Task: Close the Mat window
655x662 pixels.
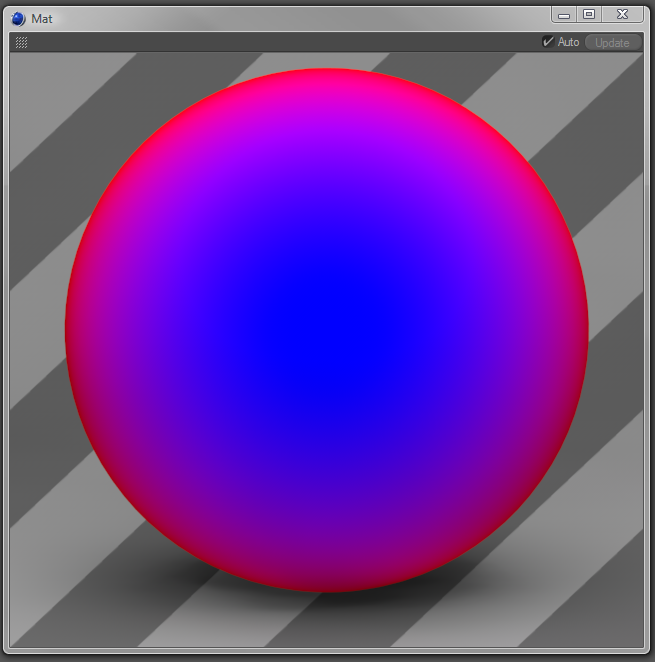Action: pyautogui.click(x=623, y=14)
